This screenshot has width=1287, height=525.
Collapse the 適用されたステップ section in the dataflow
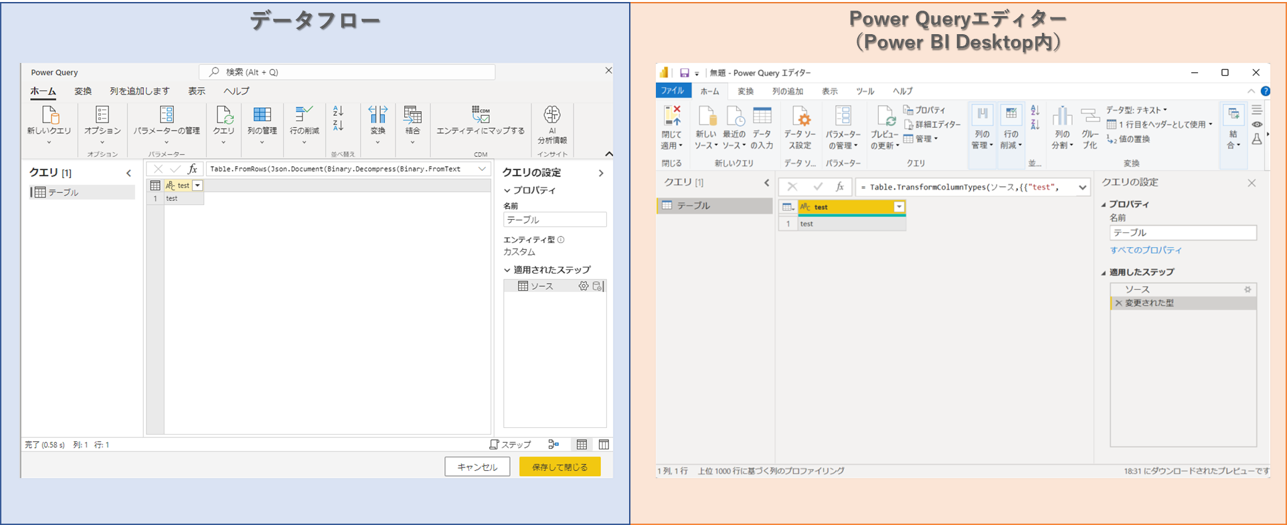pos(507,270)
